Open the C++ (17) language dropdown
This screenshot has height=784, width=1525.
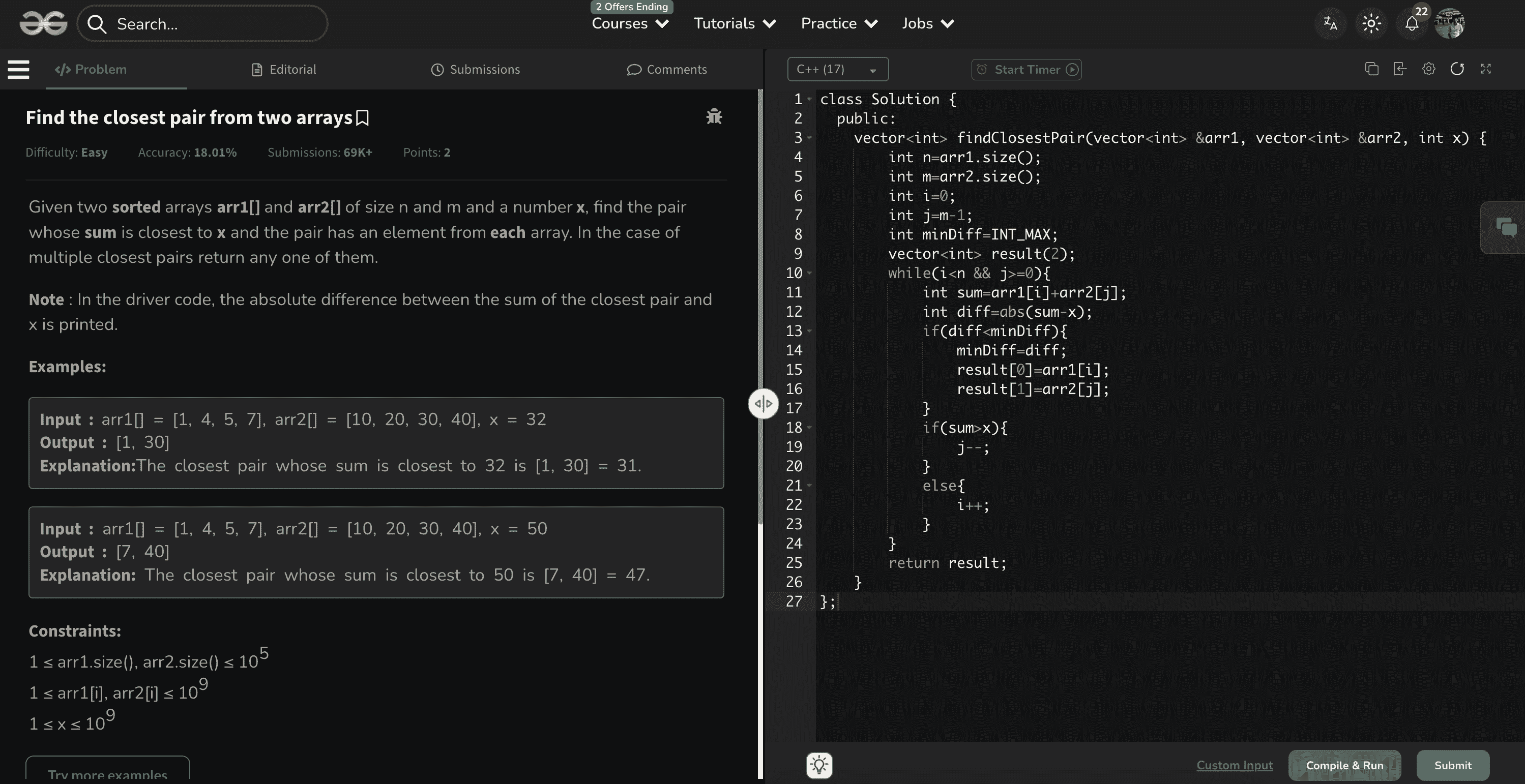[x=838, y=69]
